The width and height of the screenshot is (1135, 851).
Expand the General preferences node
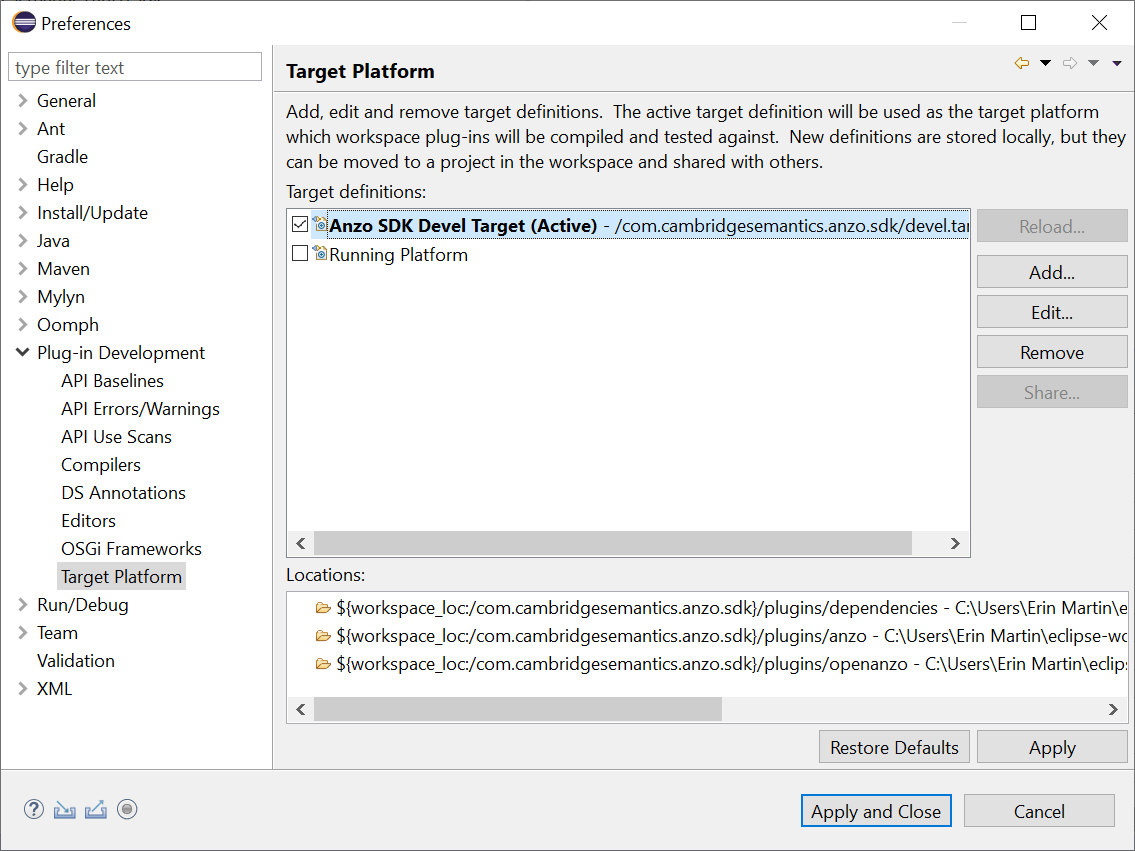pyautogui.click(x=22, y=101)
